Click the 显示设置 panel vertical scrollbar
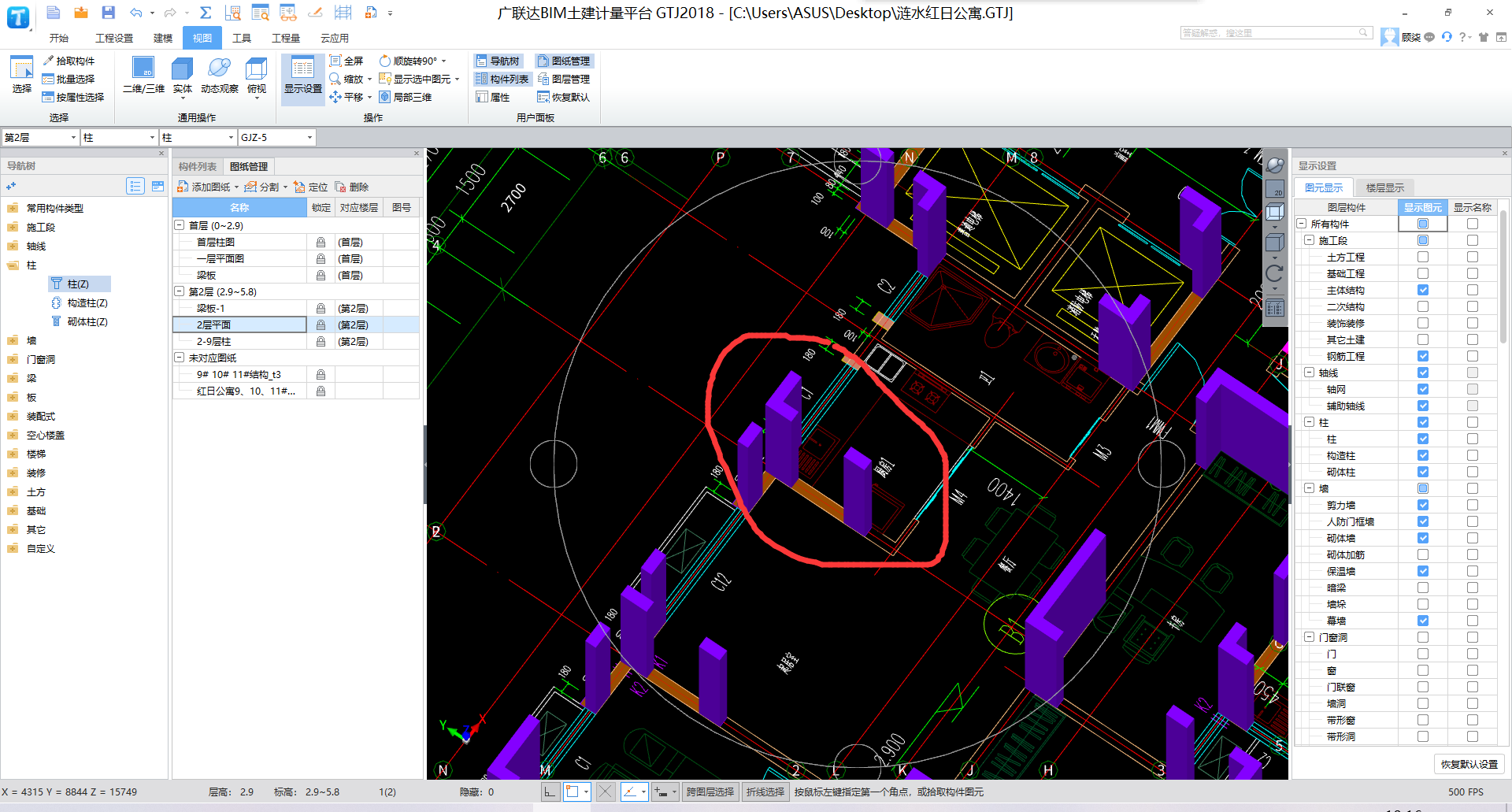The width and height of the screenshot is (1512, 812). pyautogui.click(x=1504, y=276)
